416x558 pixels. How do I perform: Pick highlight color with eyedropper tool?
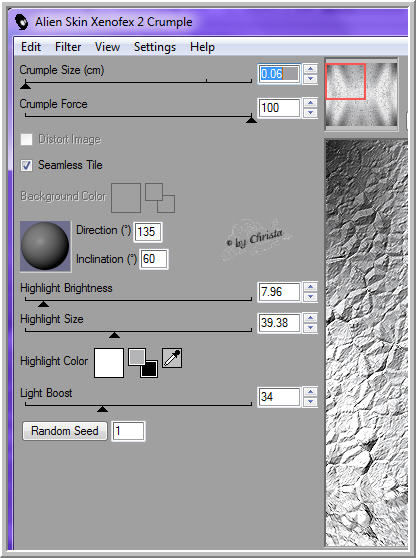click(172, 358)
